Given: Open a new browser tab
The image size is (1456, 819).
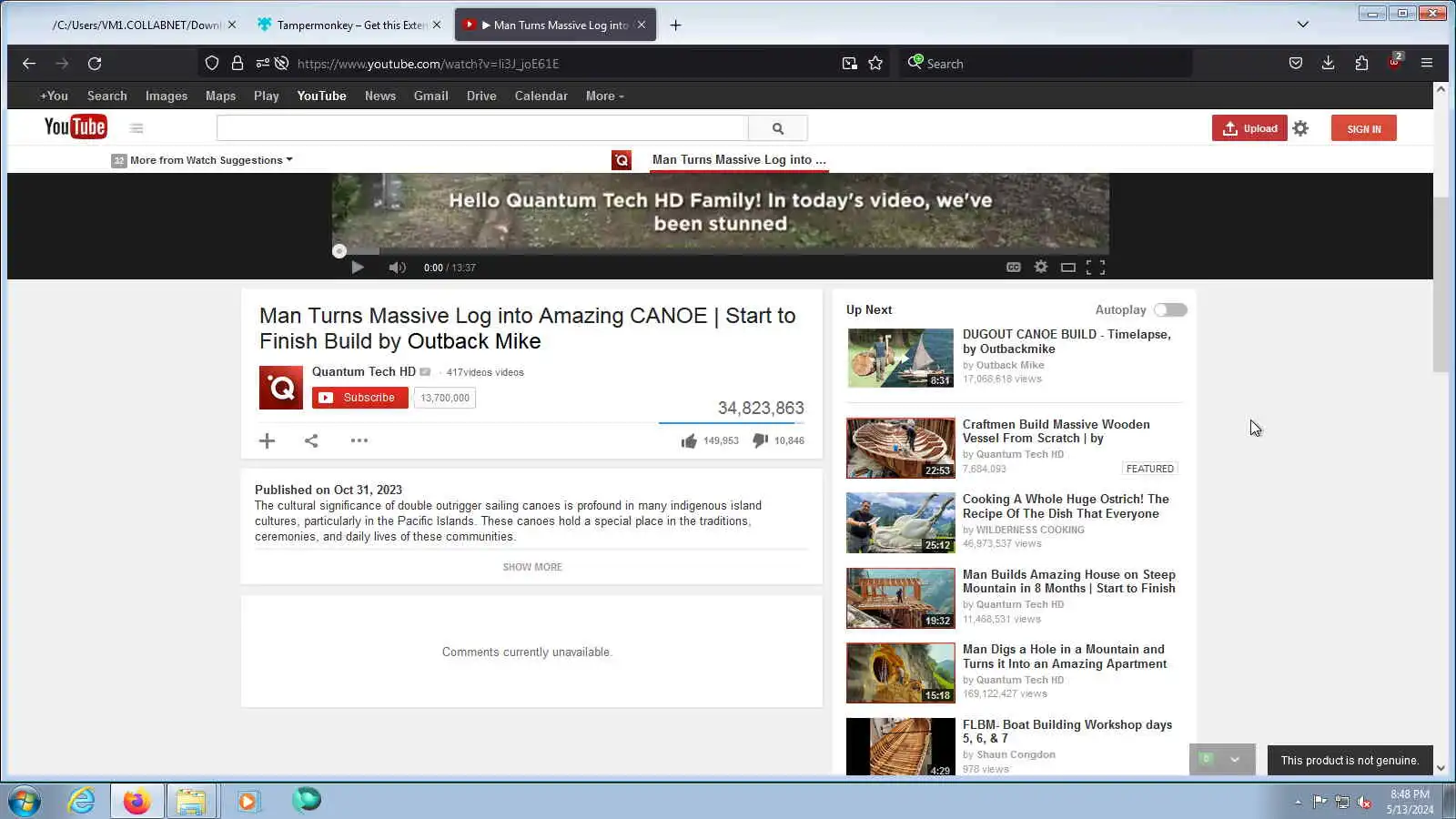Looking at the screenshot, I should tap(675, 25).
